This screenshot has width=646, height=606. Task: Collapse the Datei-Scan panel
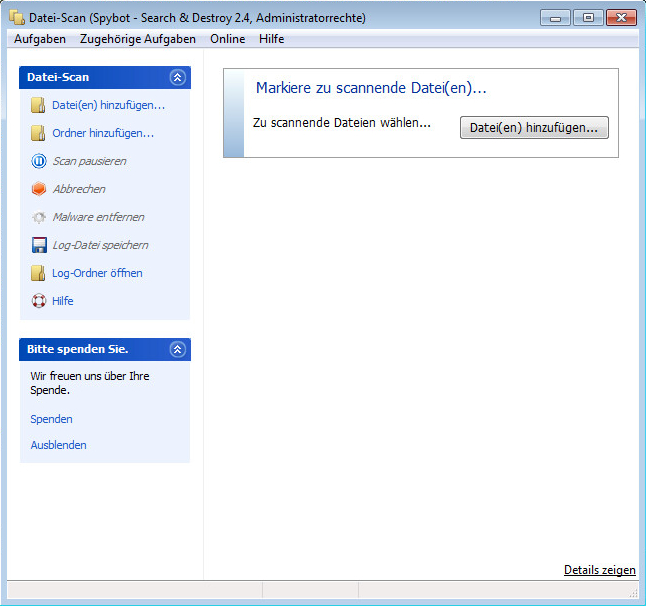178,77
